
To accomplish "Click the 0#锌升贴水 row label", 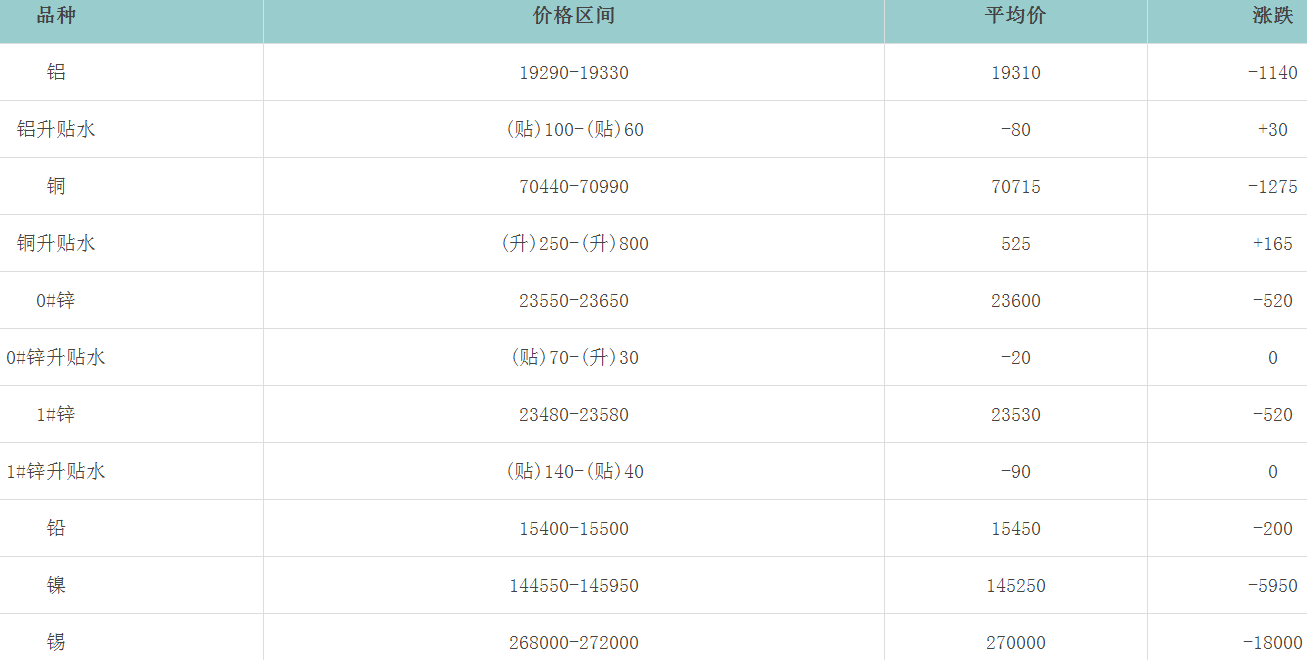I will pos(56,357).
